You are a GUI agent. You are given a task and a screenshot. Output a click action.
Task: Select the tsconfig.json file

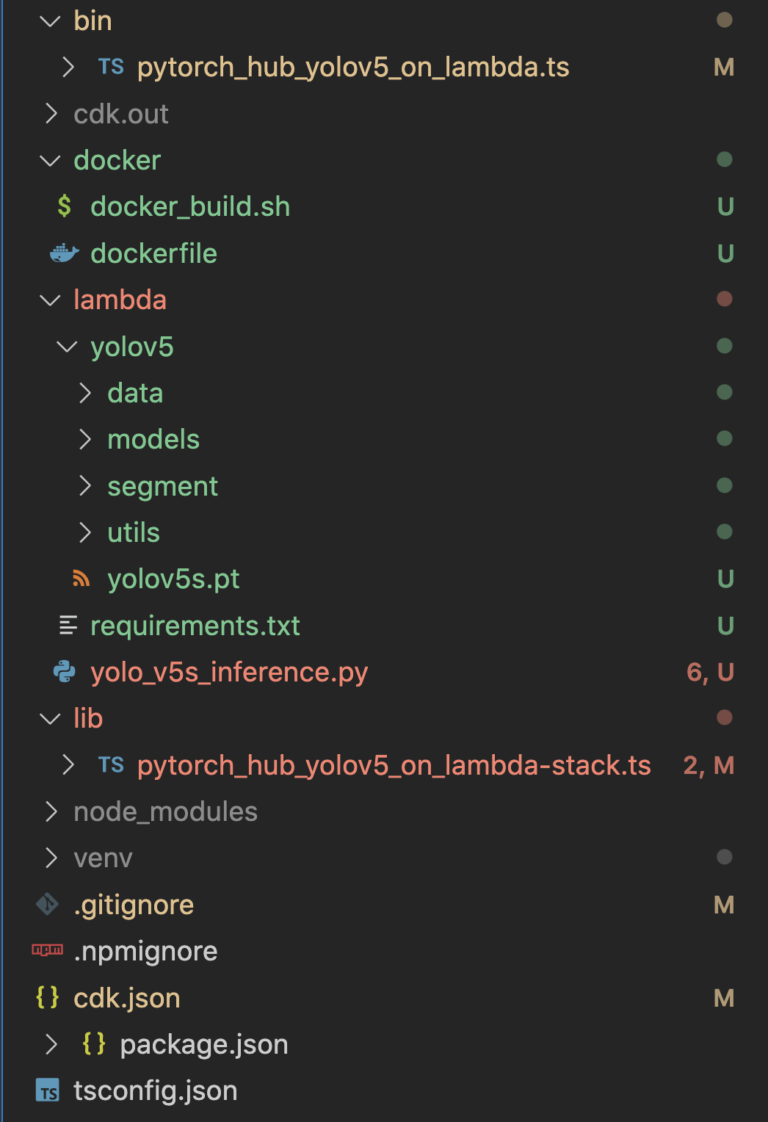154,1091
